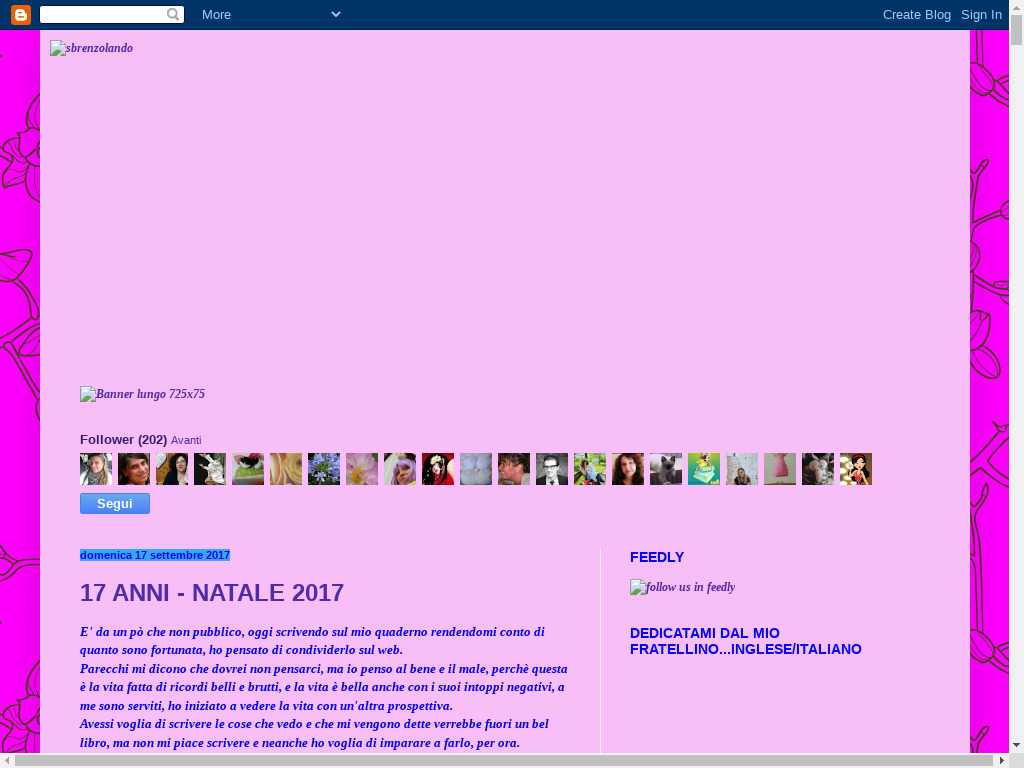The width and height of the screenshot is (1024, 768).
Task: Open the Sign In link
Action: [981, 15]
